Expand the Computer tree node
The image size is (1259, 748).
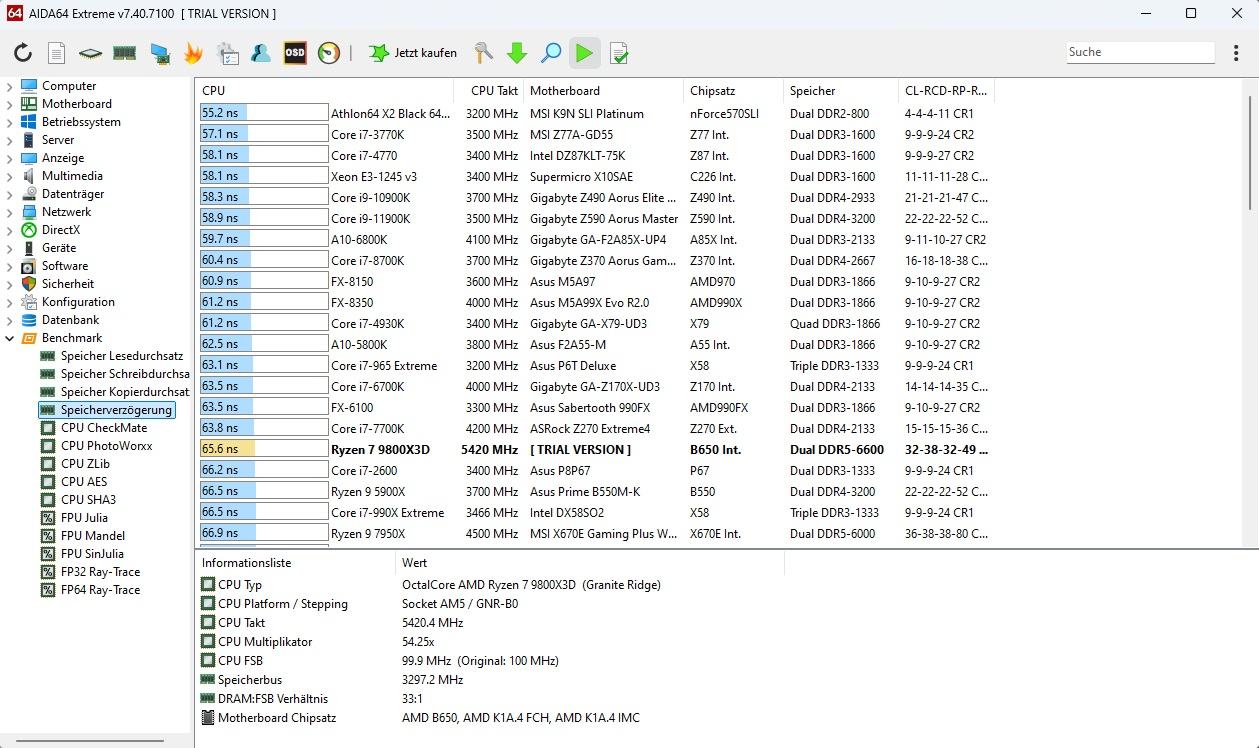(10, 86)
